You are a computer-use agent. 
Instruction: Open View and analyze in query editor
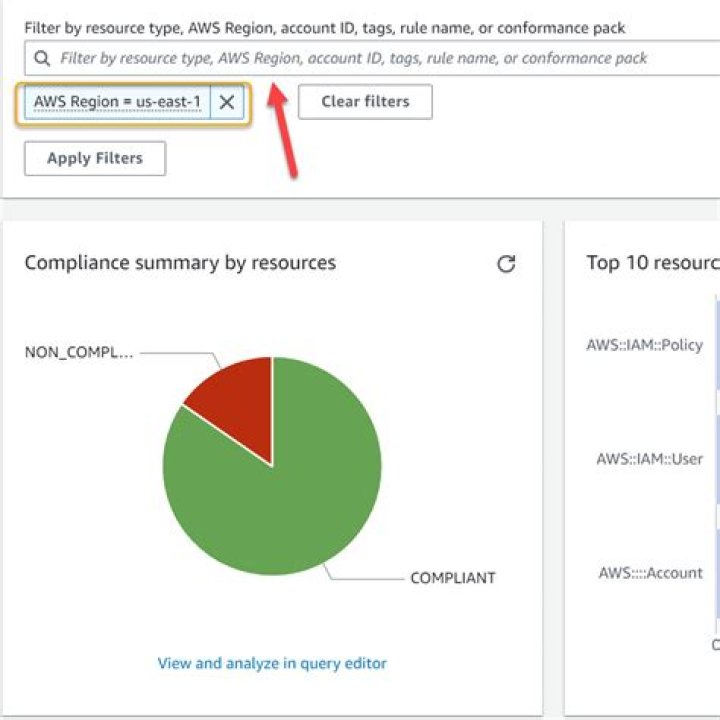coord(272,663)
